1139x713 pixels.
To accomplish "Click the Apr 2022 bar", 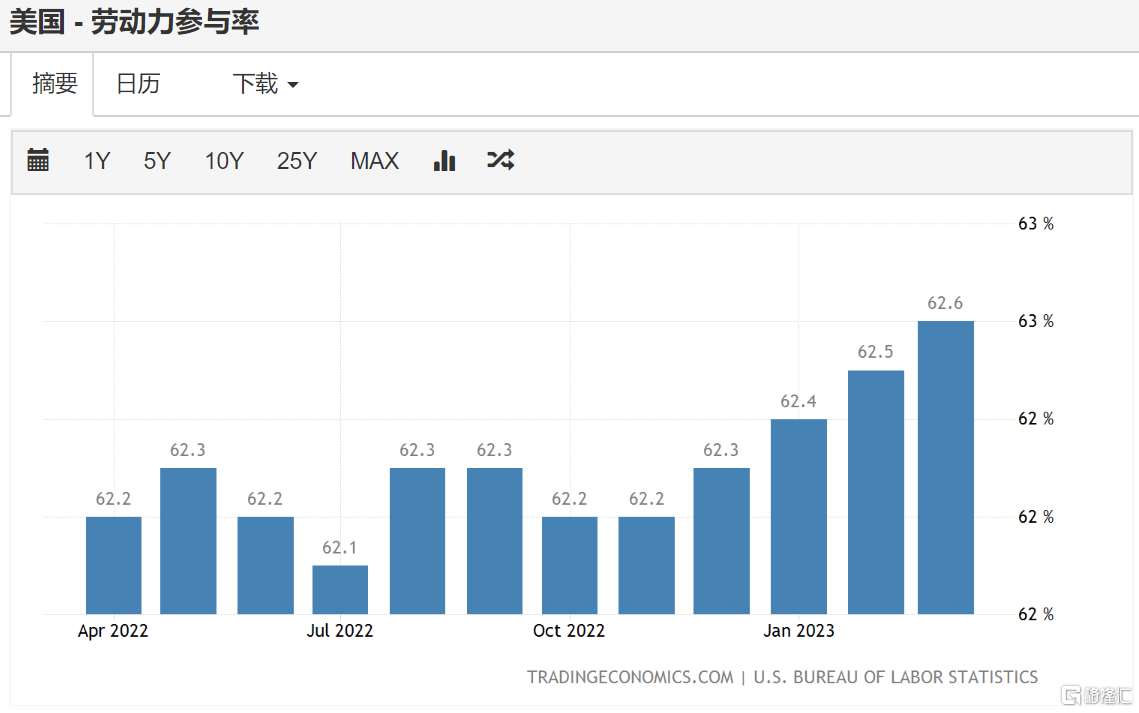I will click(x=113, y=565).
